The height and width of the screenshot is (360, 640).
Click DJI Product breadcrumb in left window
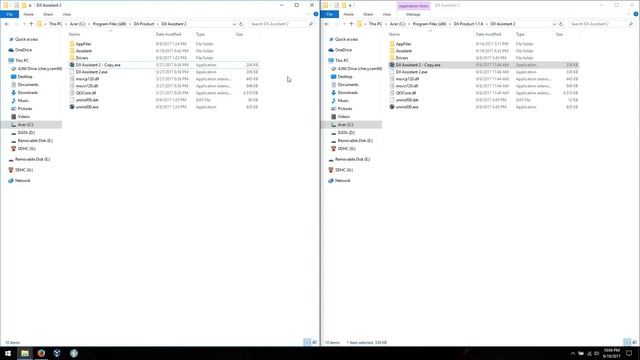click(144, 24)
